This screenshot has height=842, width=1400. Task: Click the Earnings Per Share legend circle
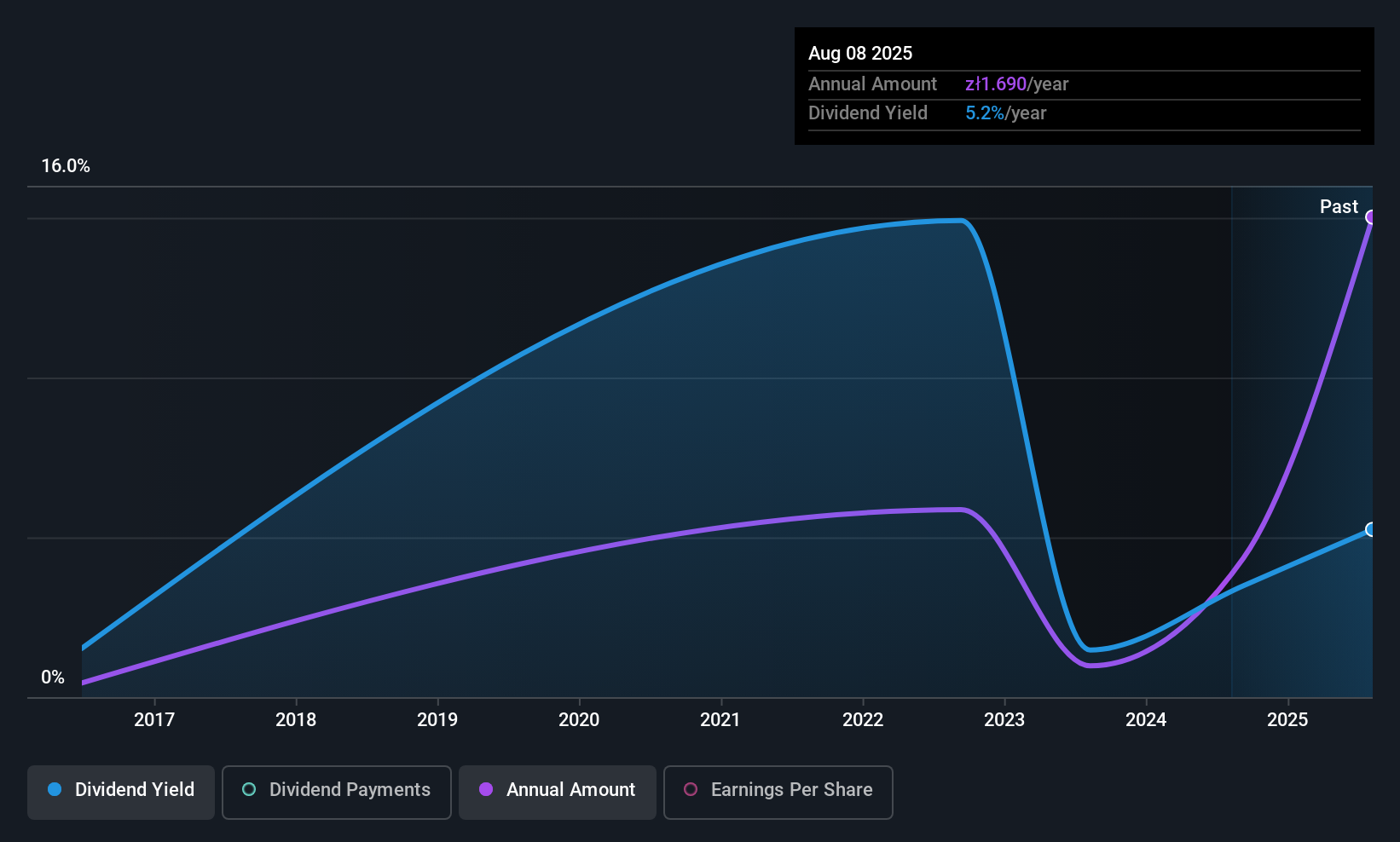[x=691, y=790]
